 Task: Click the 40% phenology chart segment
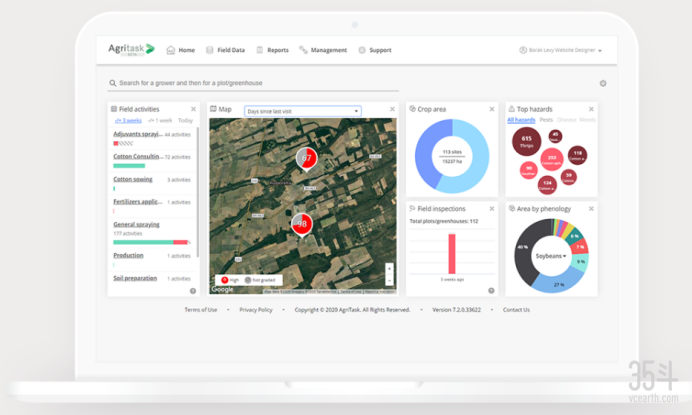click(x=524, y=247)
